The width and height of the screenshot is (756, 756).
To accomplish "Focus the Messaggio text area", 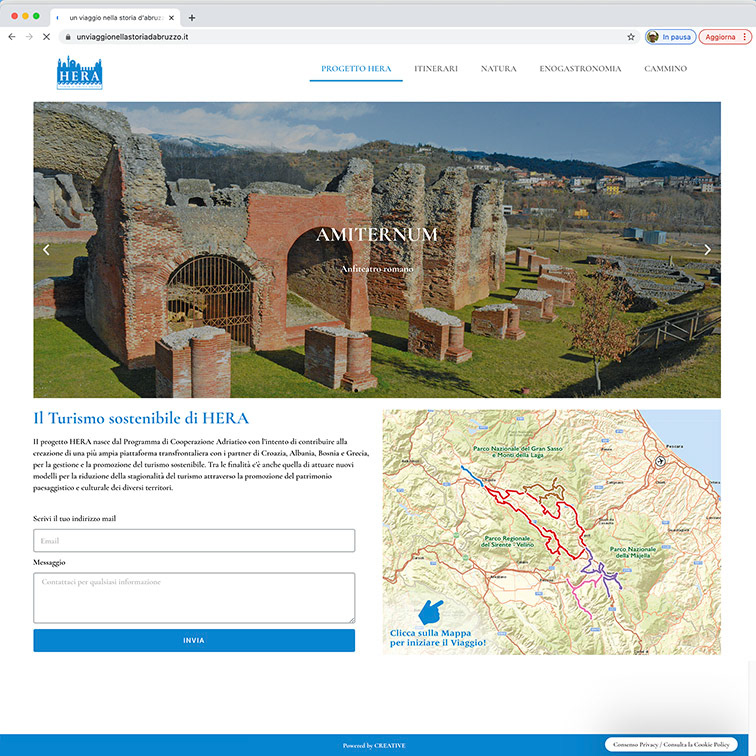I will pos(194,598).
